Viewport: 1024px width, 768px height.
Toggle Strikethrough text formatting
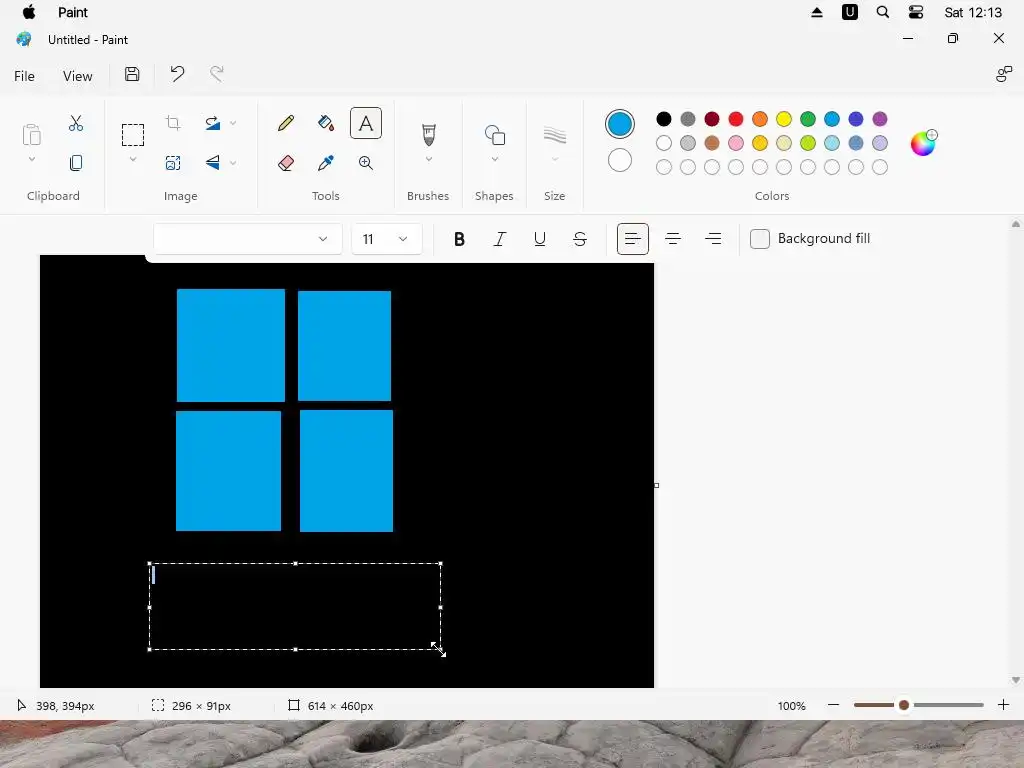click(x=580, y=239)
